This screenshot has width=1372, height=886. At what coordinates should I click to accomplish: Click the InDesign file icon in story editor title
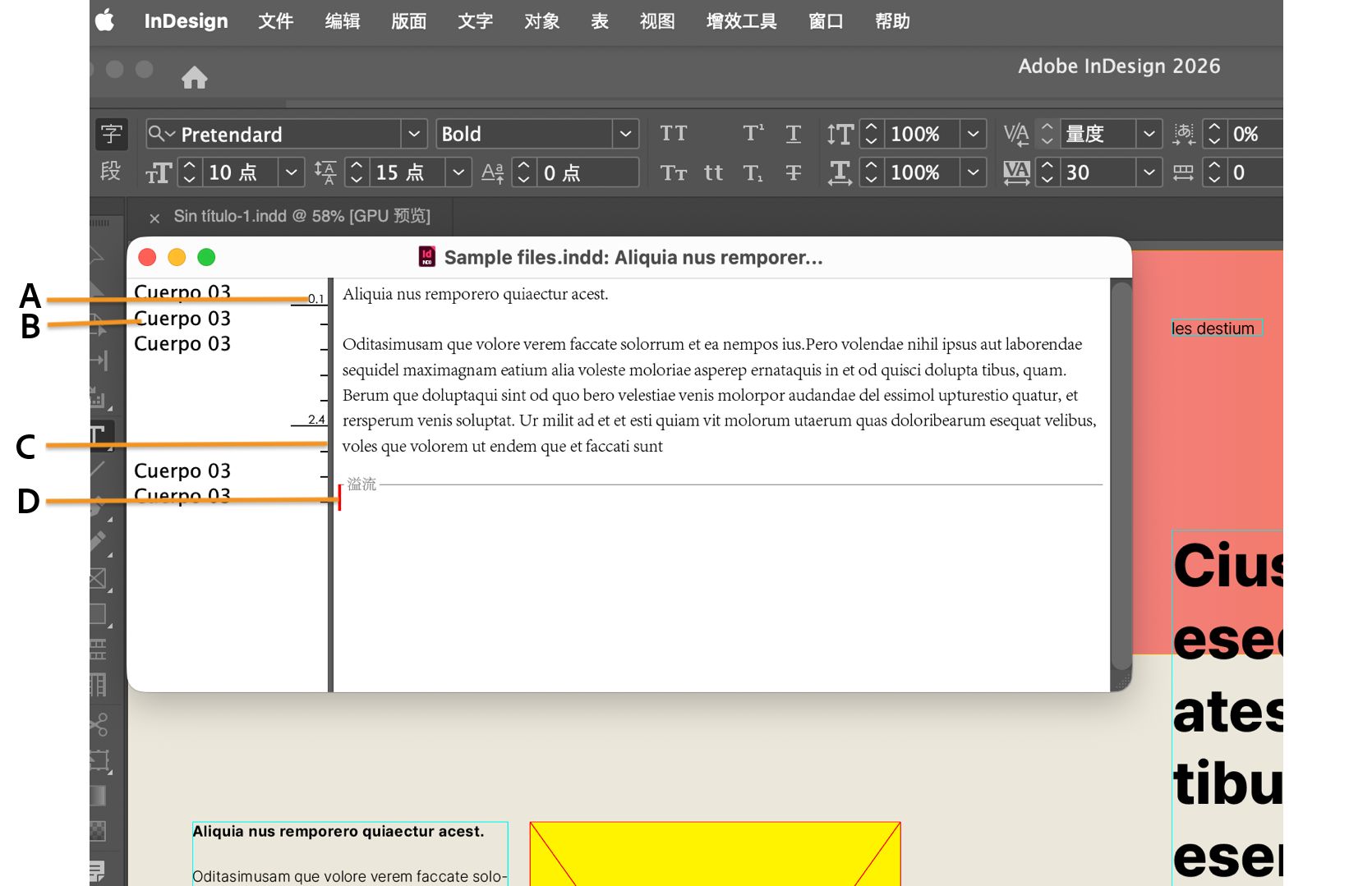427,257
